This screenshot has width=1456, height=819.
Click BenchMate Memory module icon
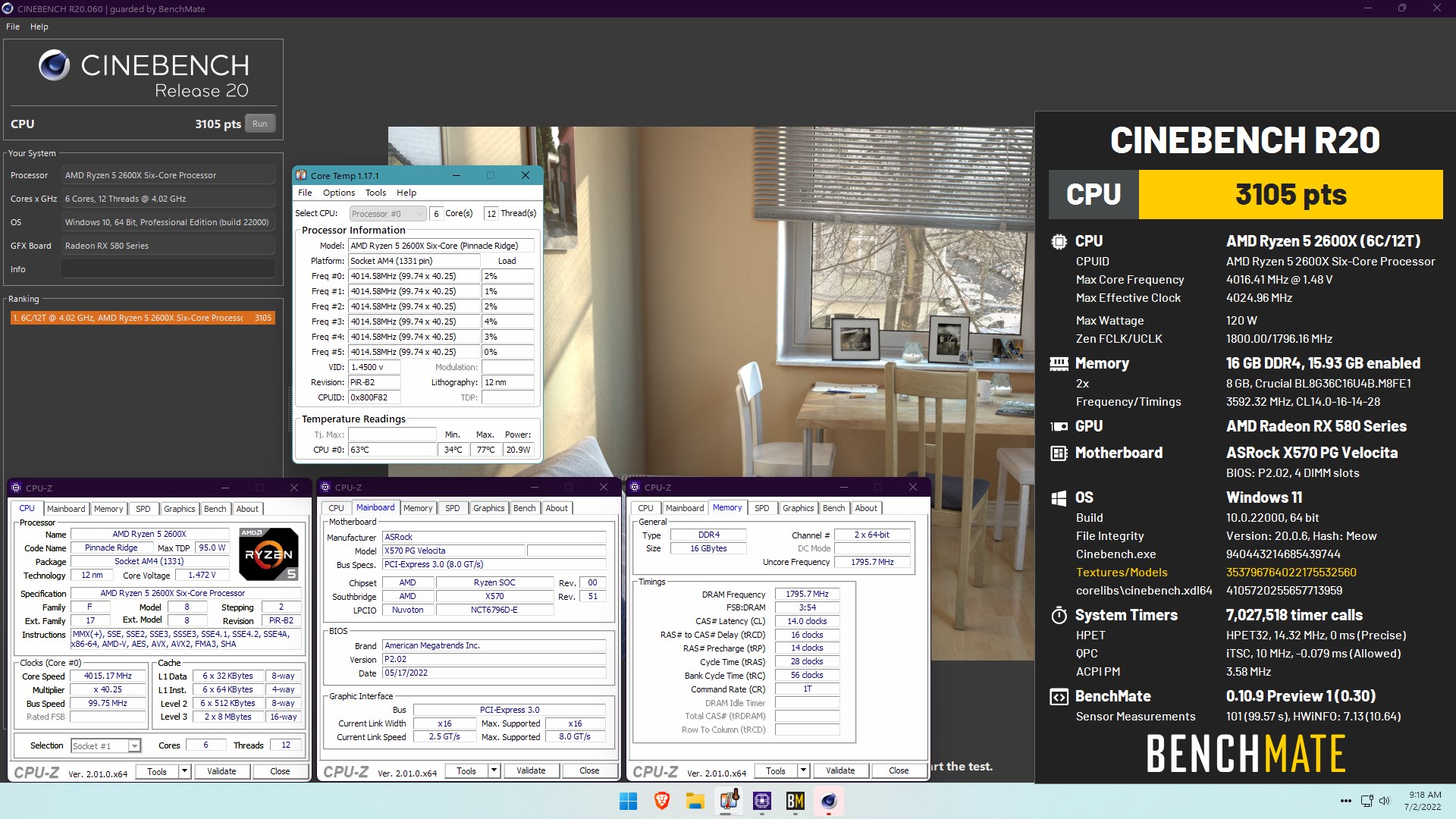click(1059, 364)
